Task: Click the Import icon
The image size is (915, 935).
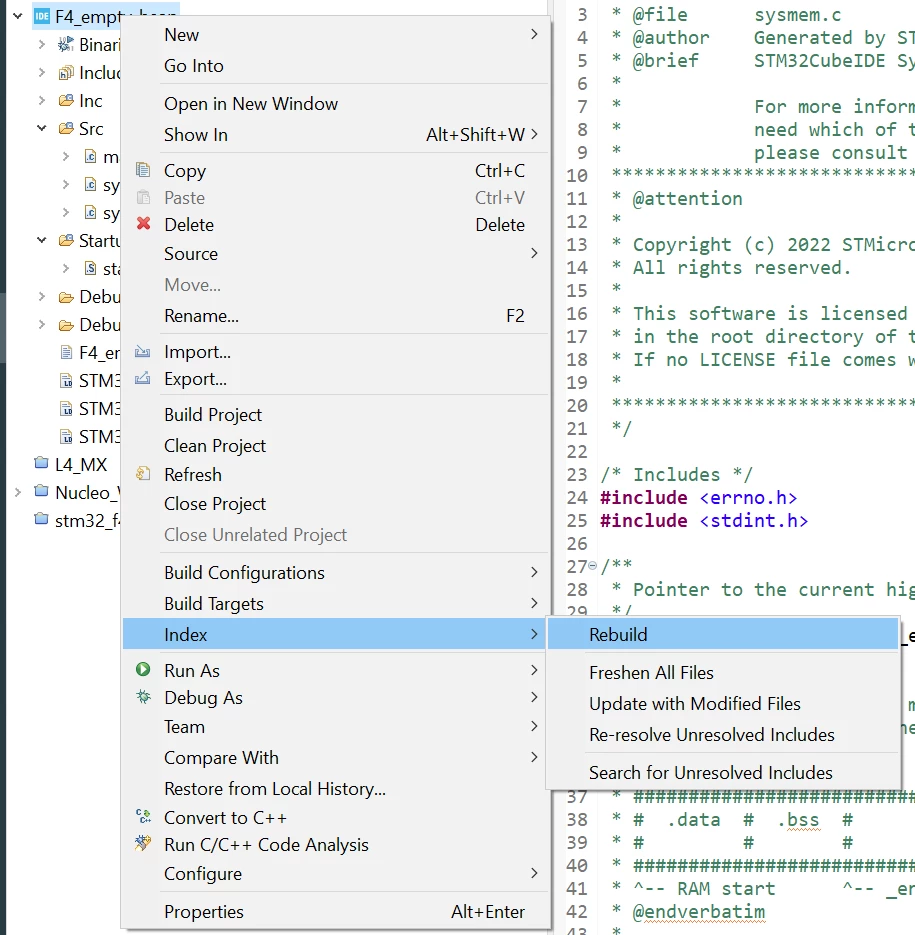Action: pos(143,351)
